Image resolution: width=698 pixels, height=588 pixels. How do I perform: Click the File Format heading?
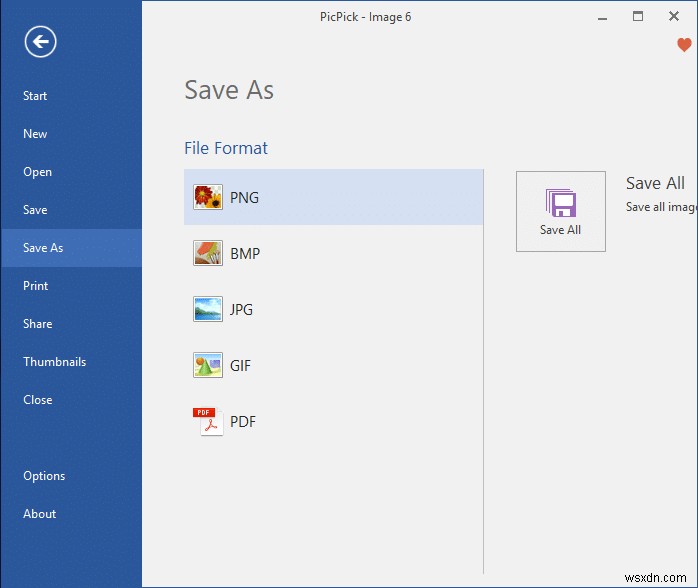coord(226,148)
